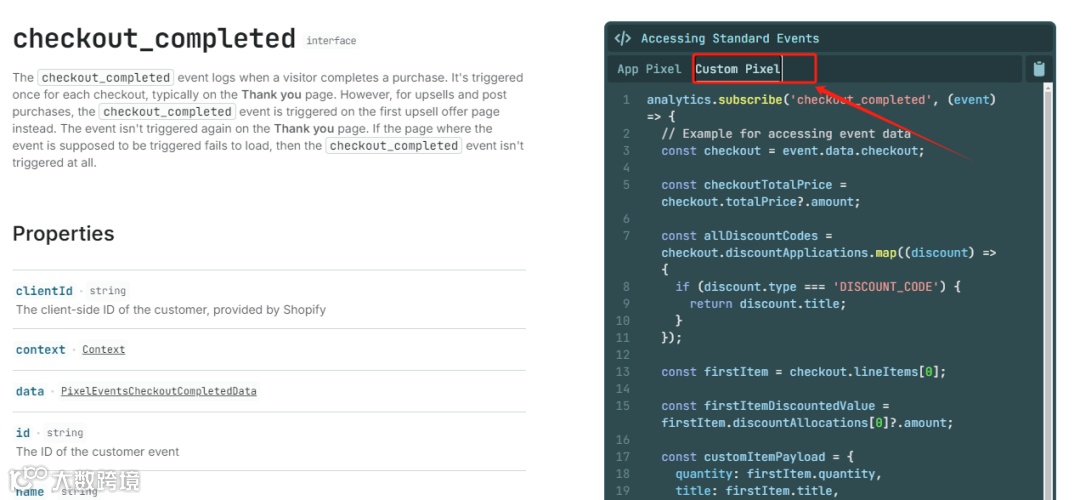Click the Accessing Standard Events panel title
The image size is (1080, 500).
tap(729, 39)
